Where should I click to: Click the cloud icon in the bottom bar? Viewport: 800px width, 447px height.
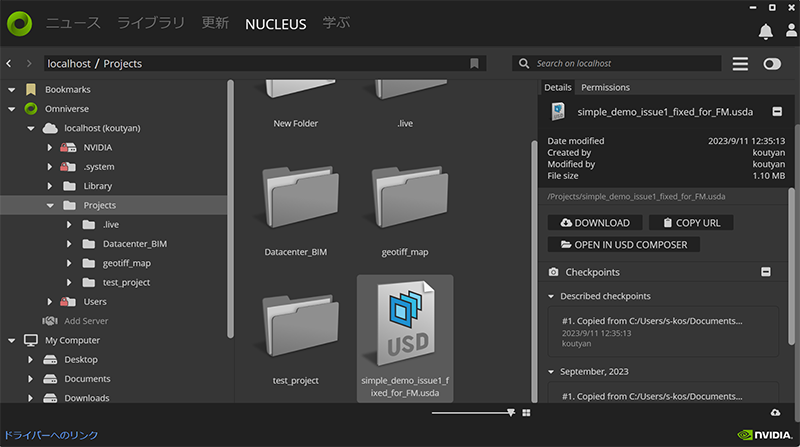(775, 412)
